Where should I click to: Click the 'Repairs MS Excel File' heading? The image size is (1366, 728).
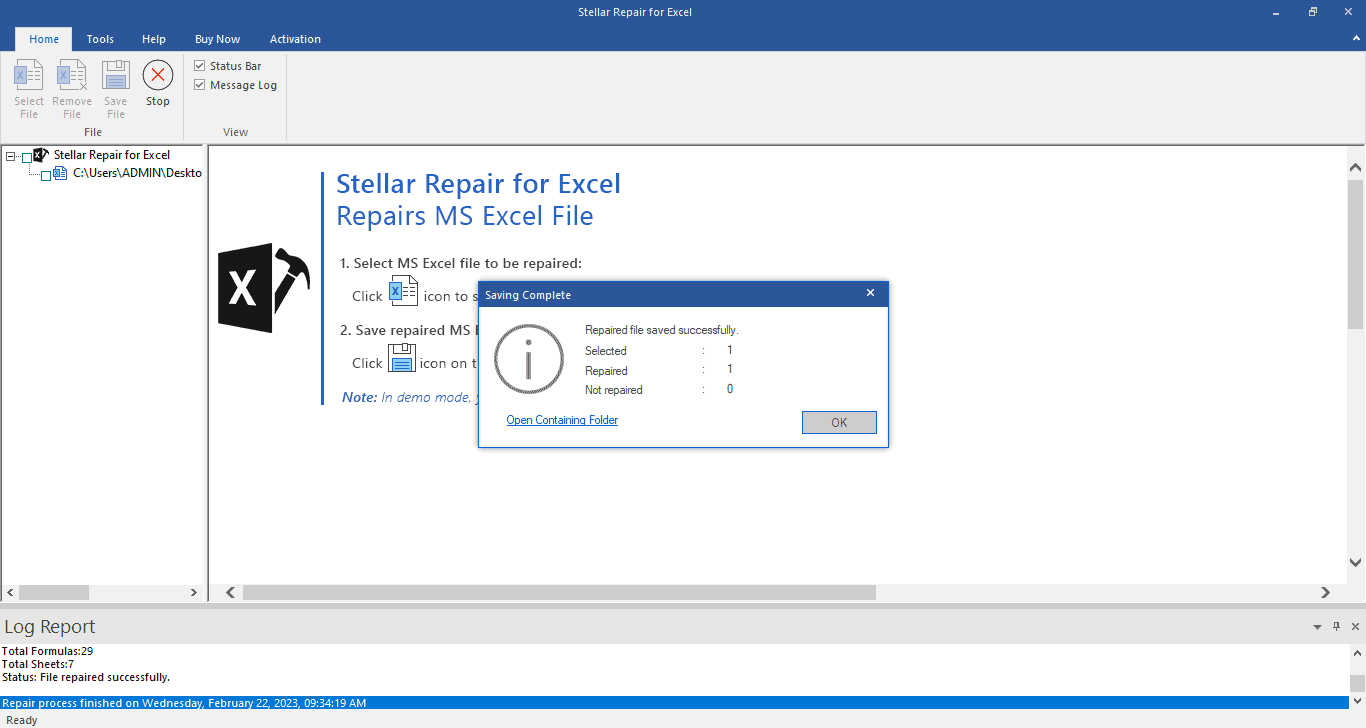click(x=465, y=216)
